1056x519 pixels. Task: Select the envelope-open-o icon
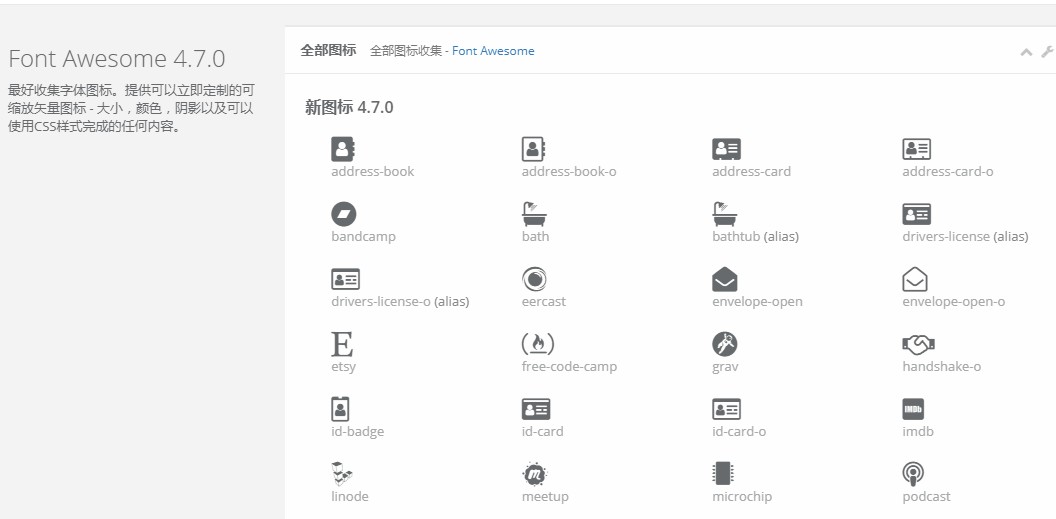click(x=915, y=279)
